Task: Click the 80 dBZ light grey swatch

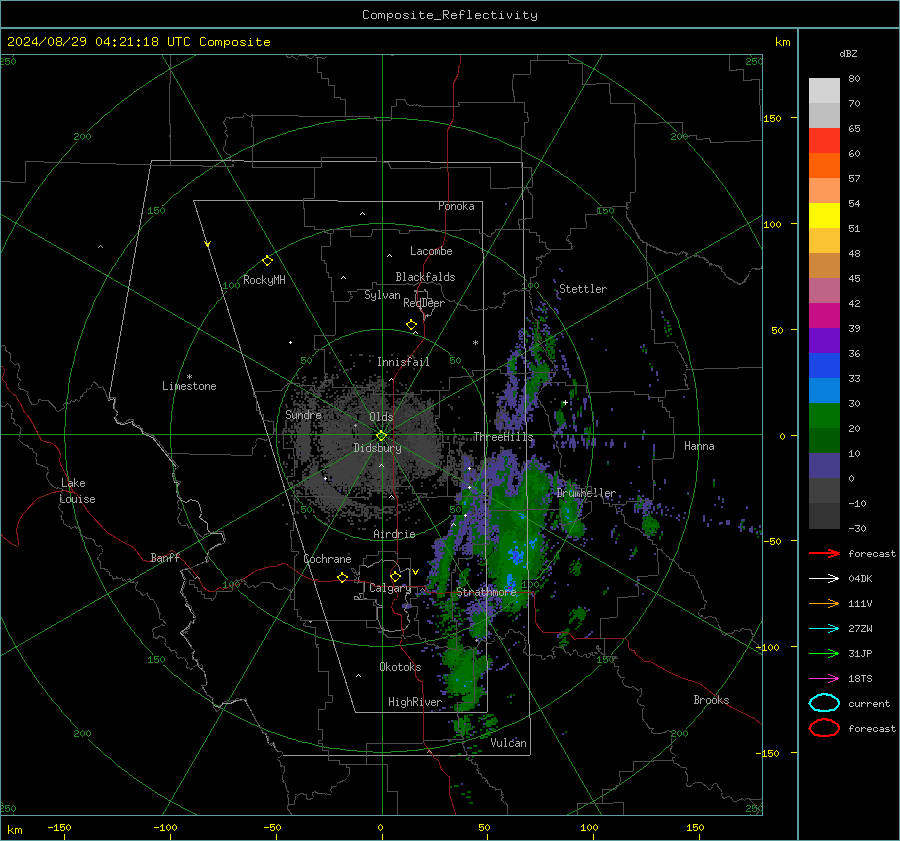Action: coord(824,91)
